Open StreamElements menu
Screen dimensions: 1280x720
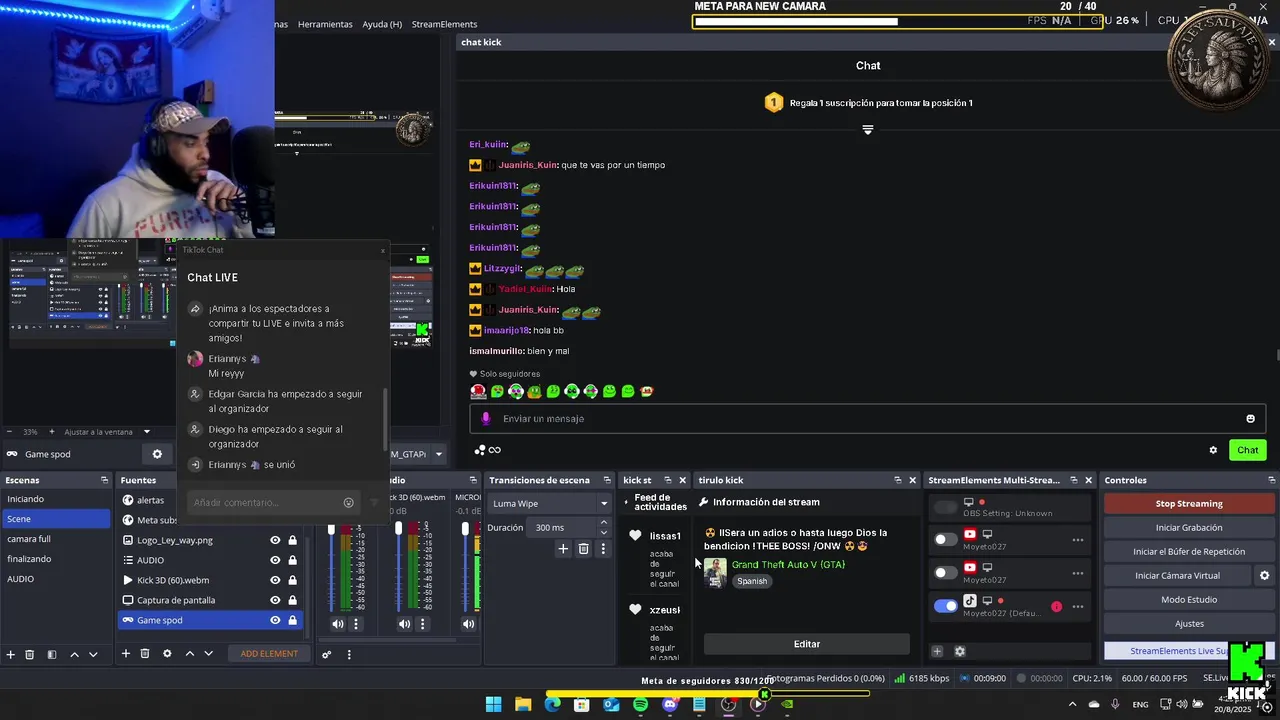[x=444, y=24]
